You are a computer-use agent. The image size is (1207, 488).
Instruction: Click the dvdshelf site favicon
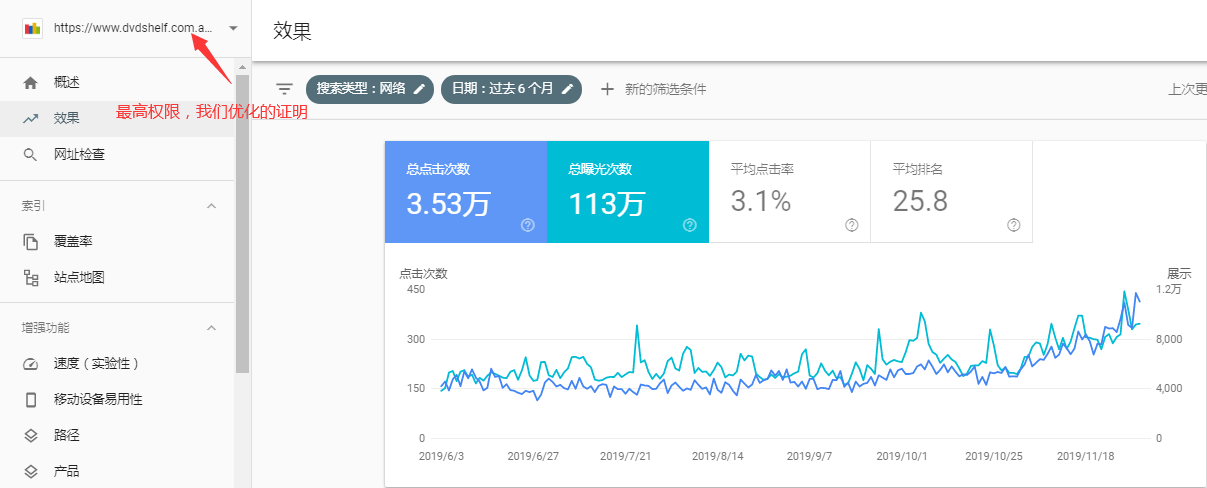pyautogui.click(x=32, y=28)
